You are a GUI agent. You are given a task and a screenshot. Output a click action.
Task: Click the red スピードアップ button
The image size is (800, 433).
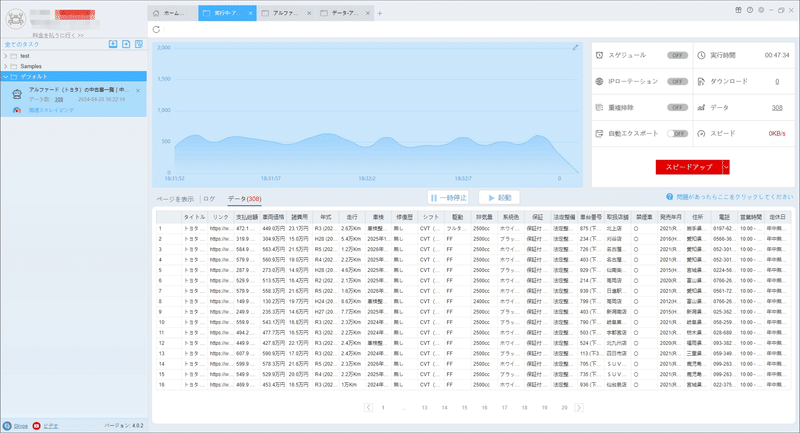[x=689, y=167]
